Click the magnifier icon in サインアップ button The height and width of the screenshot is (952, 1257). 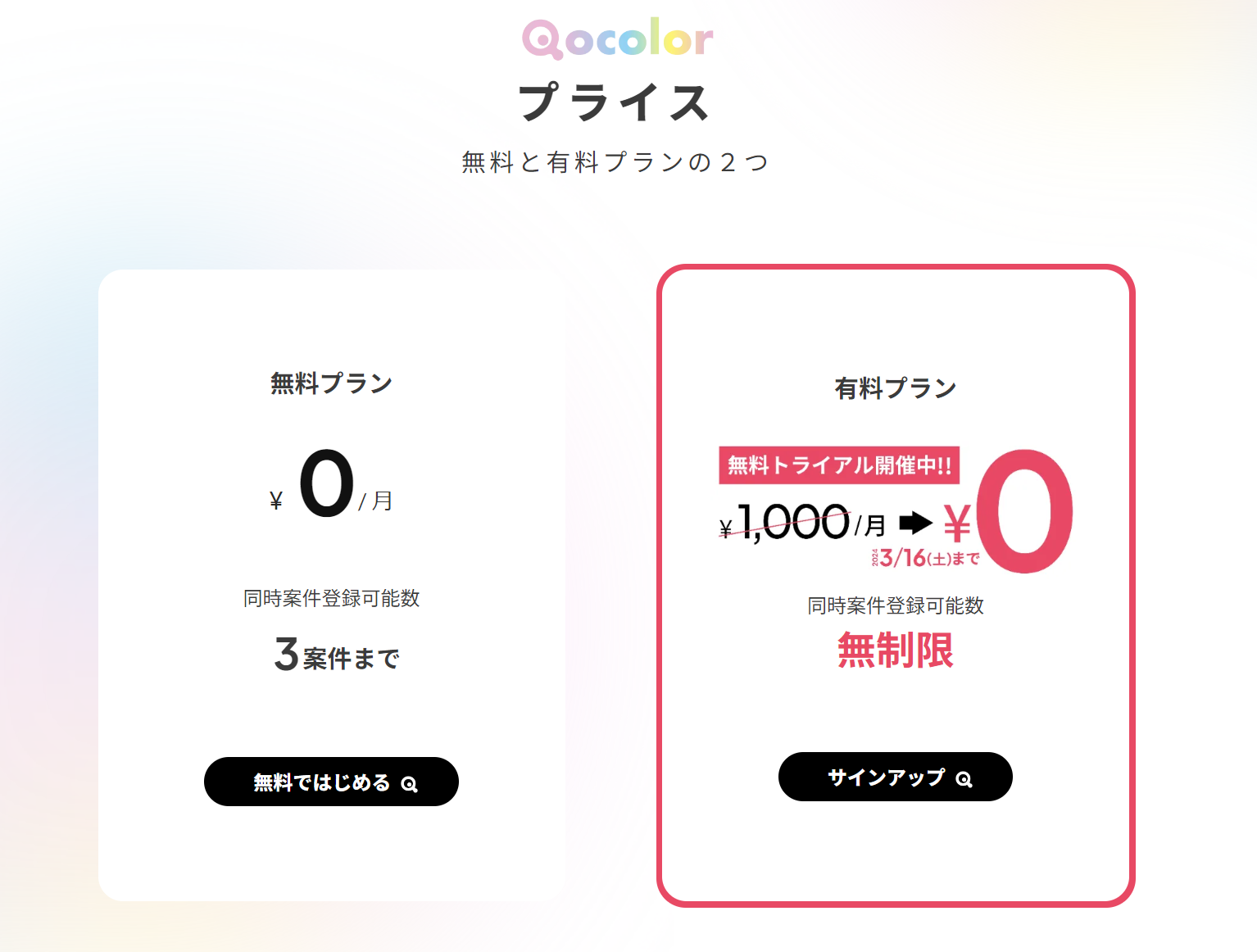964,779
